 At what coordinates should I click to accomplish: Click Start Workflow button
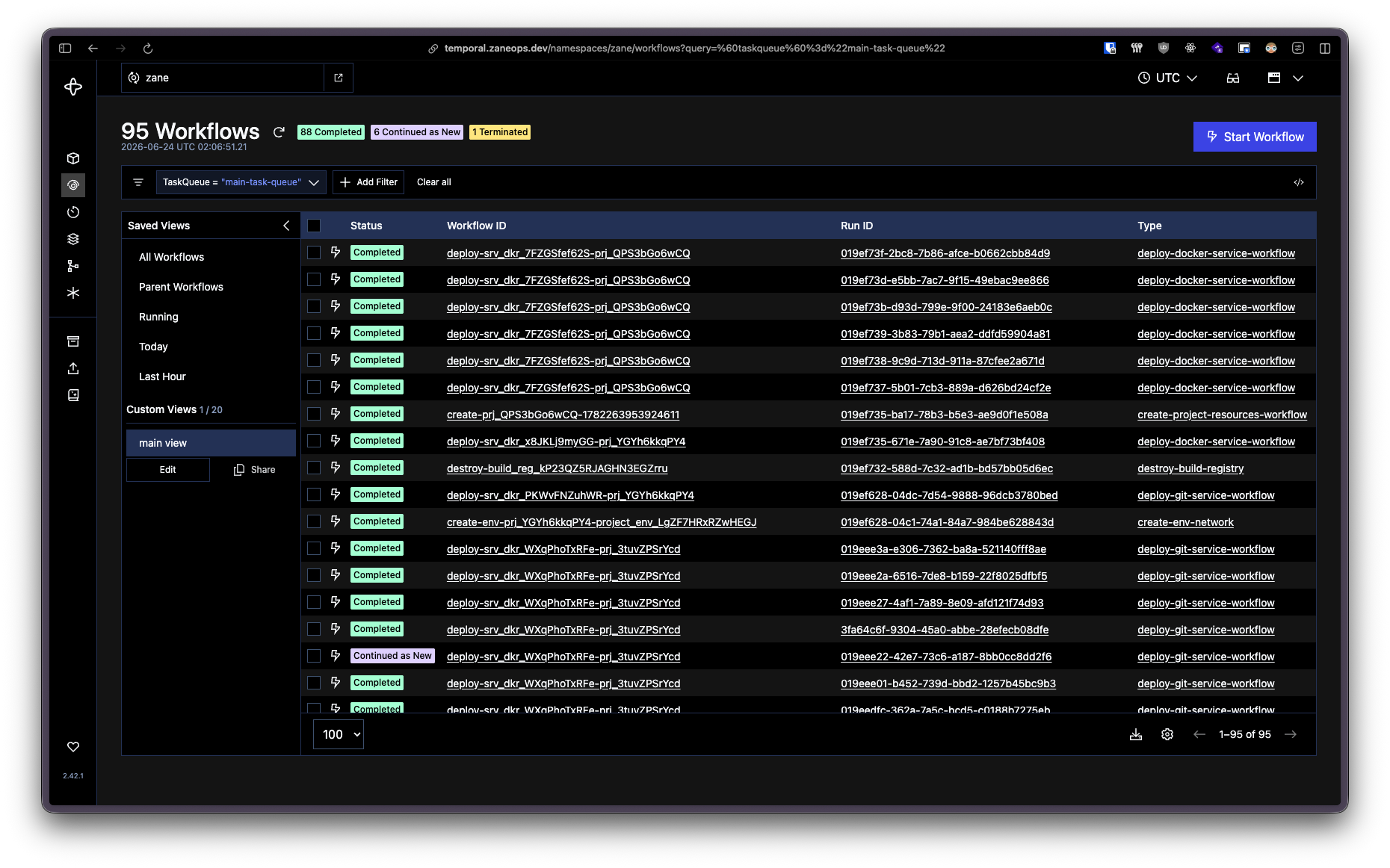pos(1255,137)
